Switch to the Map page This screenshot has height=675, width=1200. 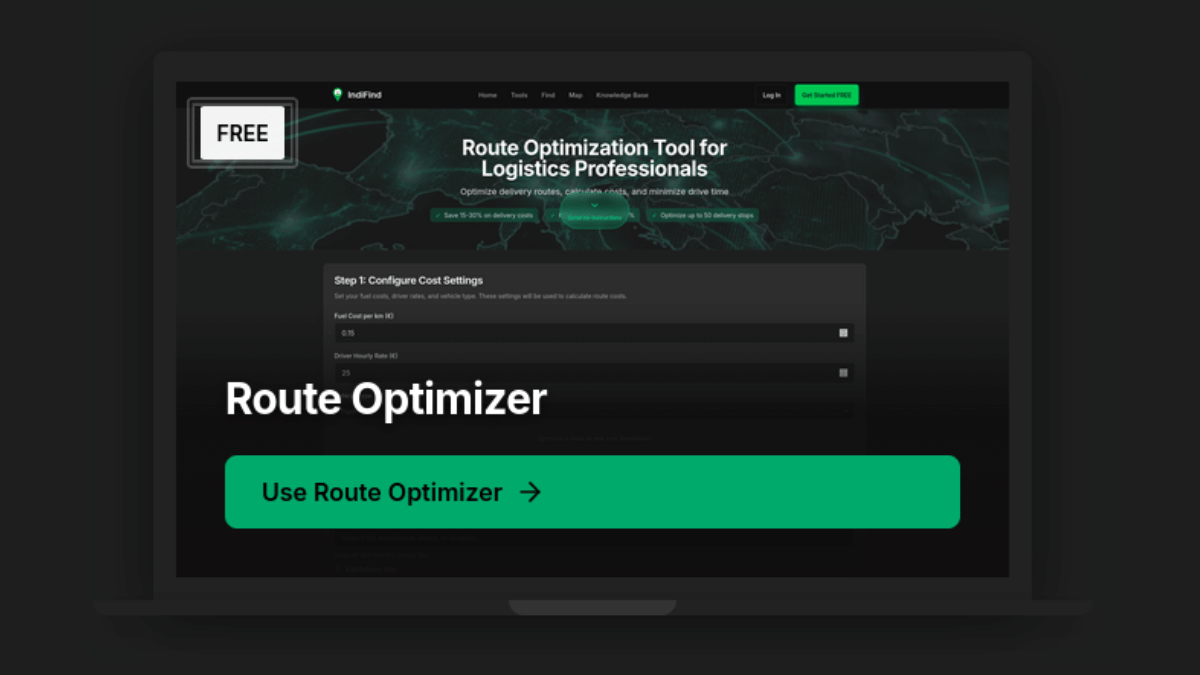[x=575, y=95]
